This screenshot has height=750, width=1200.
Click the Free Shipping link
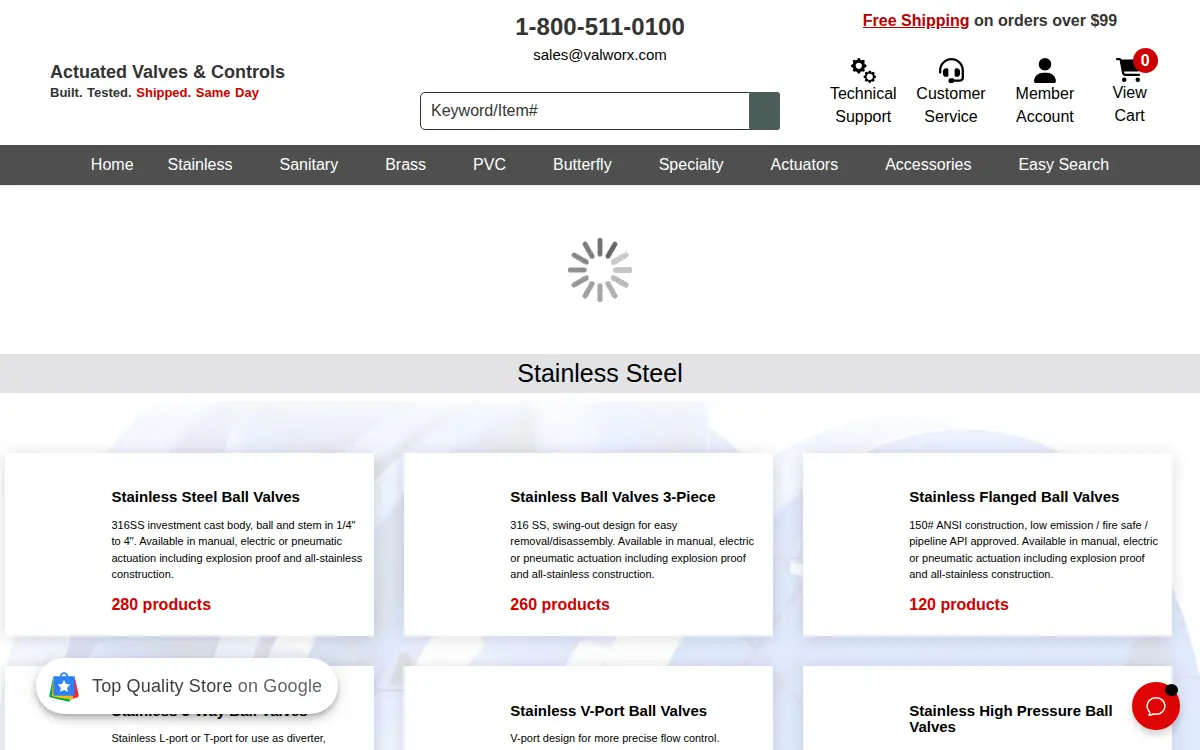(x=916, y=20)
